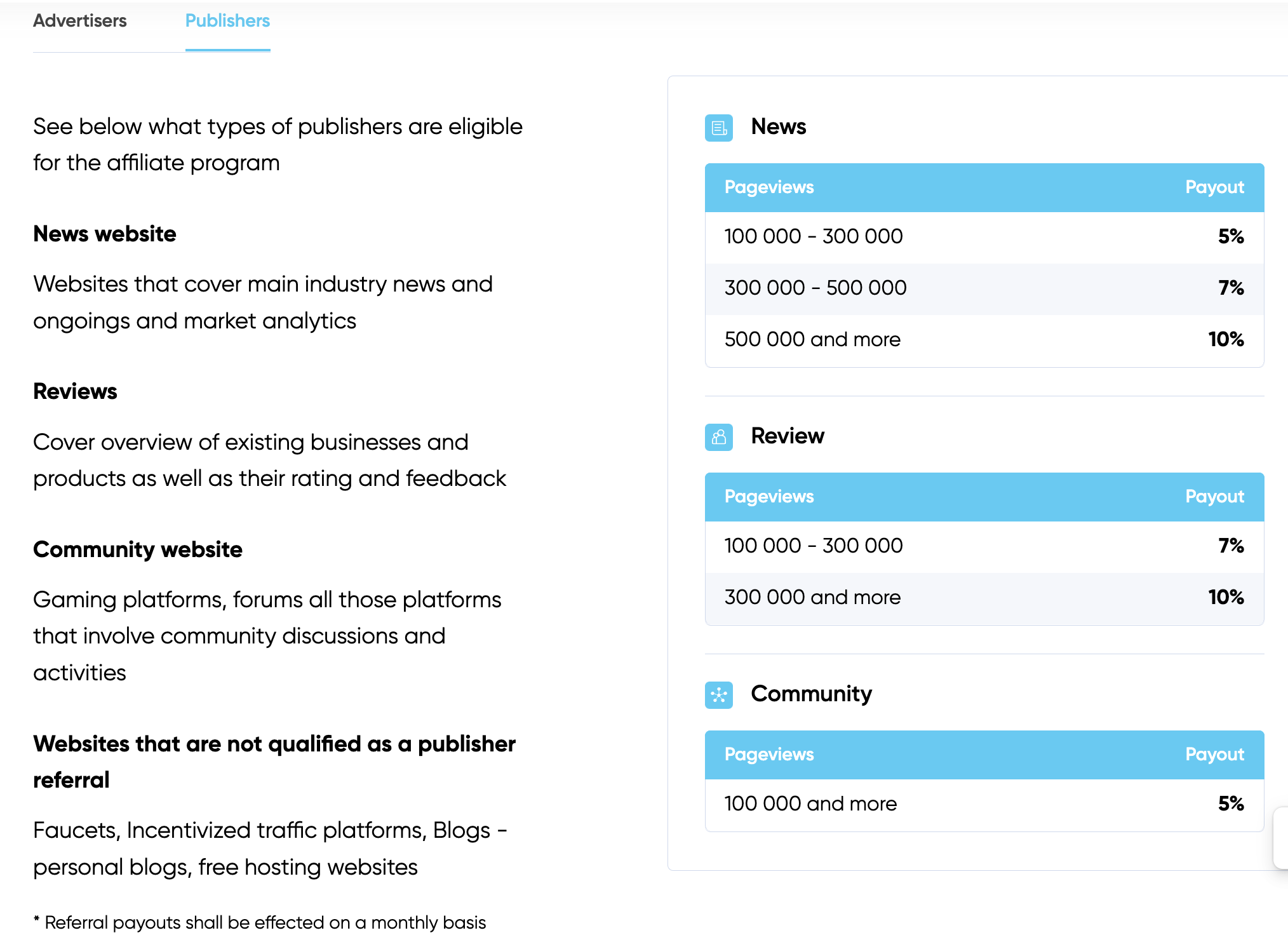This screenshot has width=1288, height=935.
Task: Select News row 100 000 - 300 000
Action: click(x=813, y=236)
